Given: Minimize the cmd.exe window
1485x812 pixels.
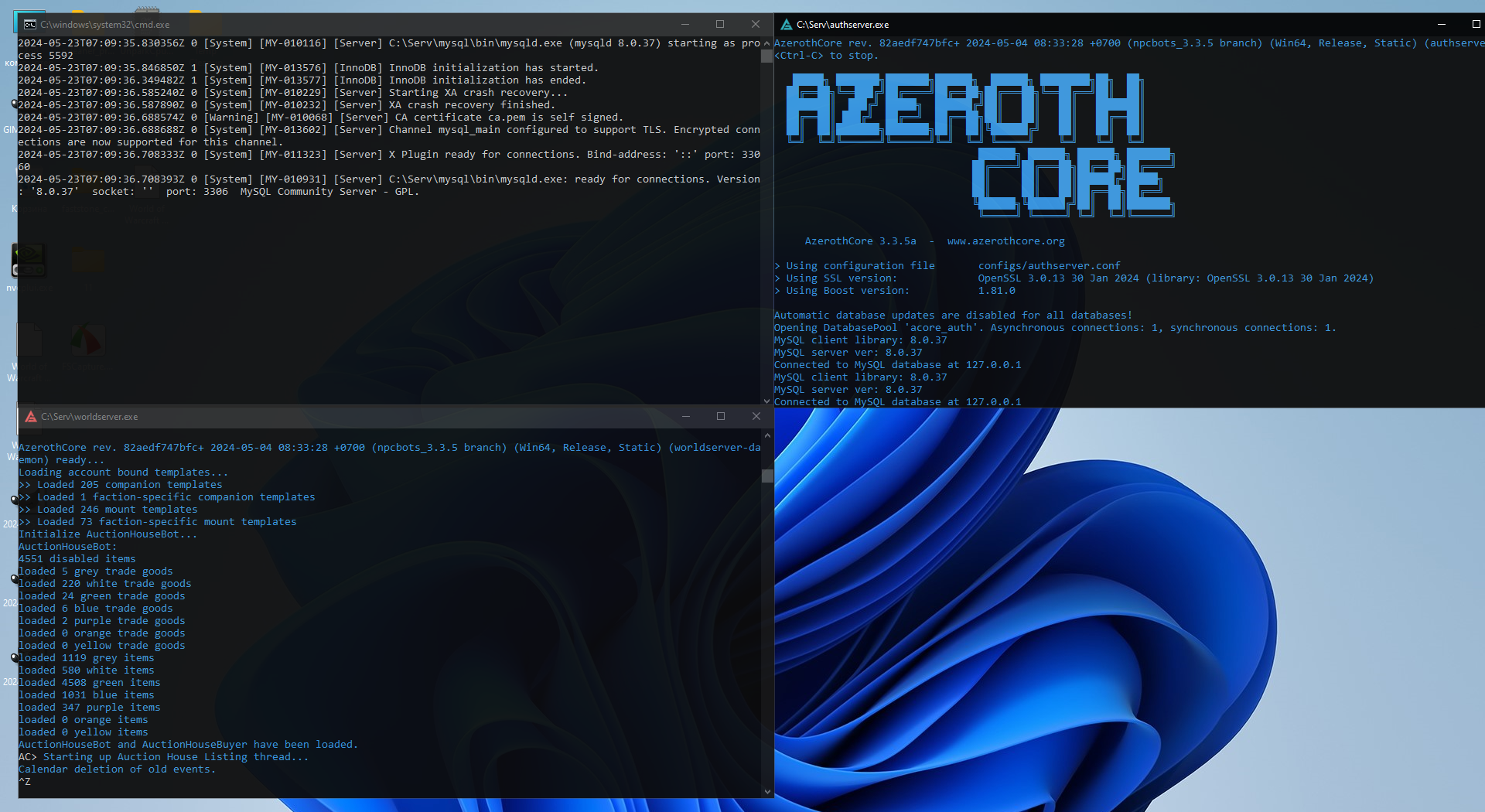Looking at the screenshot, I should pos(684,25).
